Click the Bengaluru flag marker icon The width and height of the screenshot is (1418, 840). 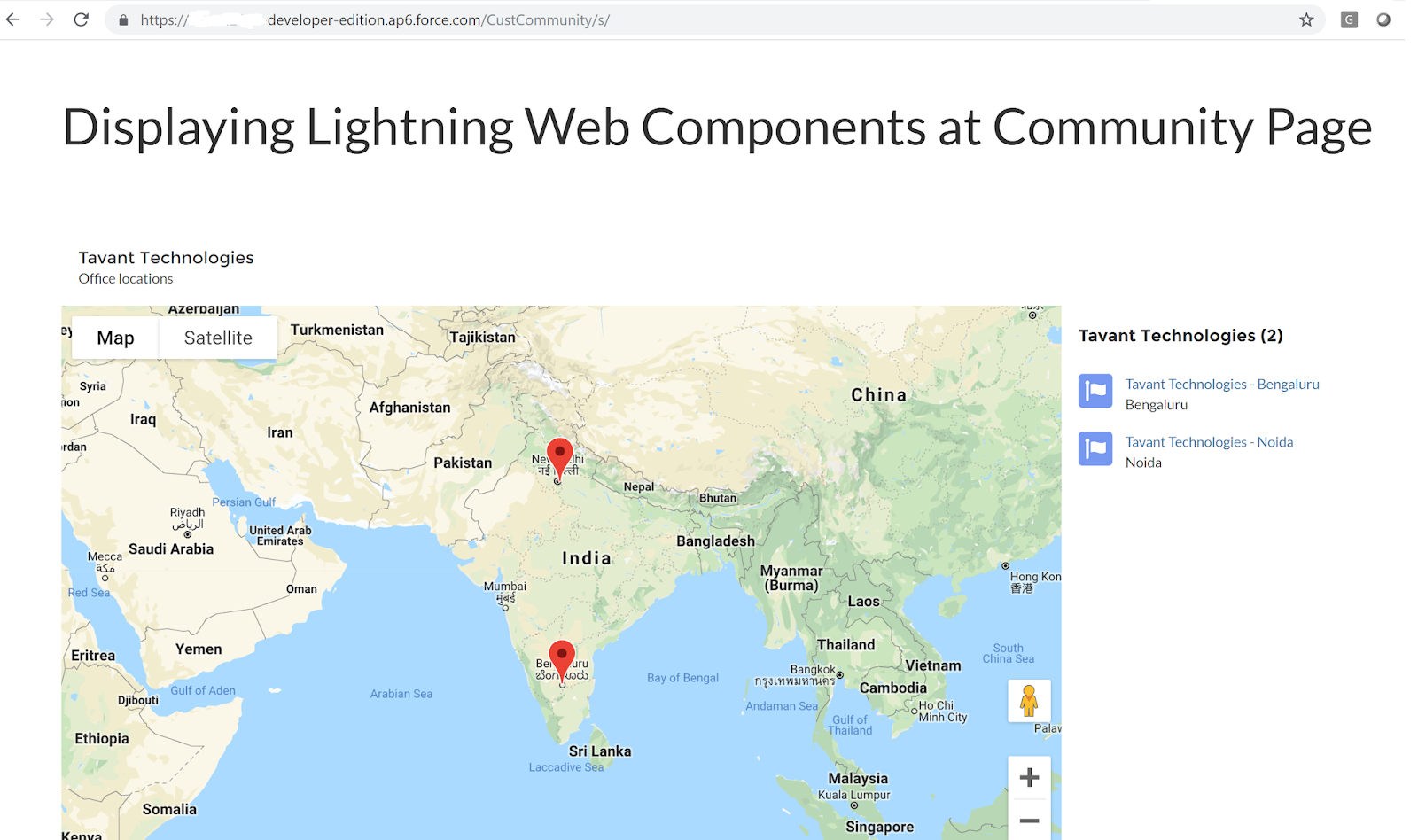[1095, 391]
